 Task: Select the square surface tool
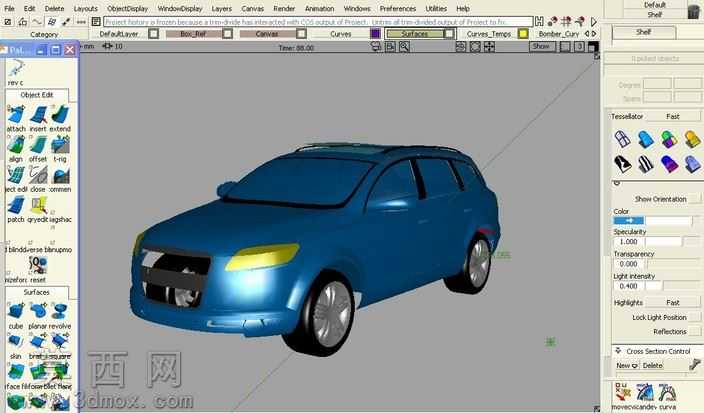(x=60, y=342)
